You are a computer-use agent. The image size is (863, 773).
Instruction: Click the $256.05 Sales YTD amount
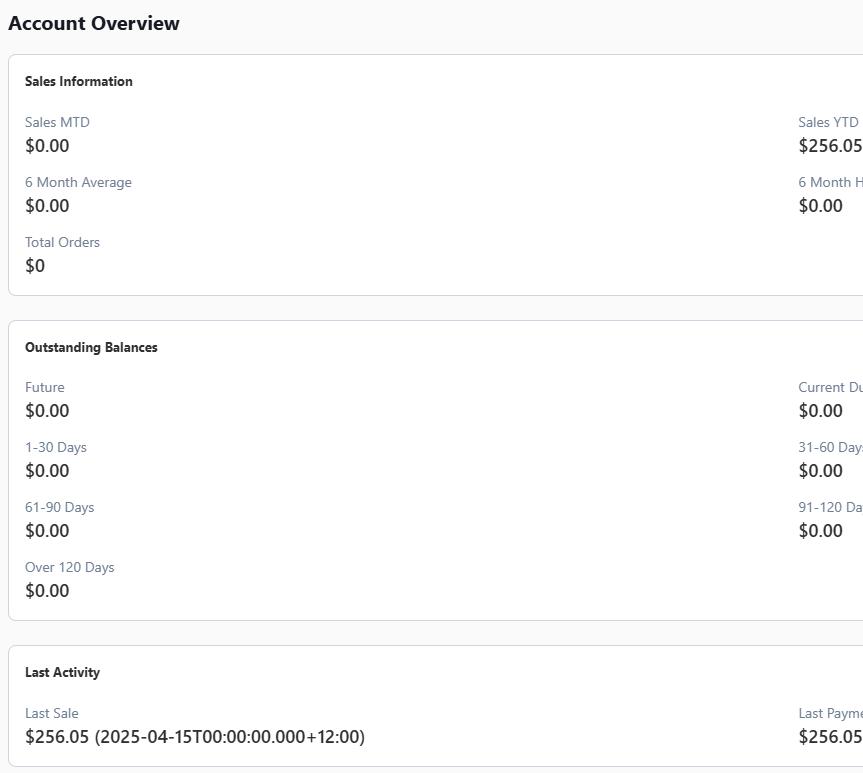[x=830, y=146]
